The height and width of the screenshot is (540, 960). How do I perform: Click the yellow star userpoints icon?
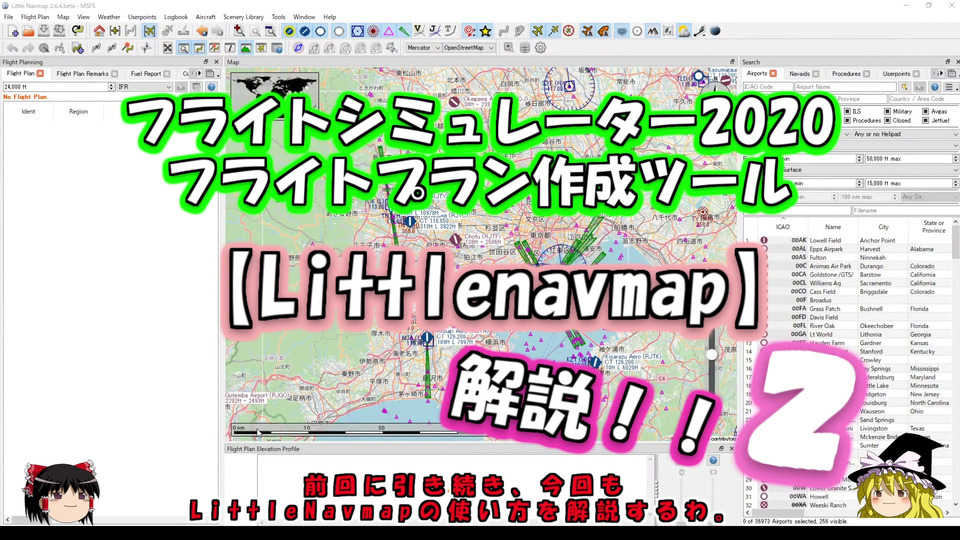[x=486, y=31]
